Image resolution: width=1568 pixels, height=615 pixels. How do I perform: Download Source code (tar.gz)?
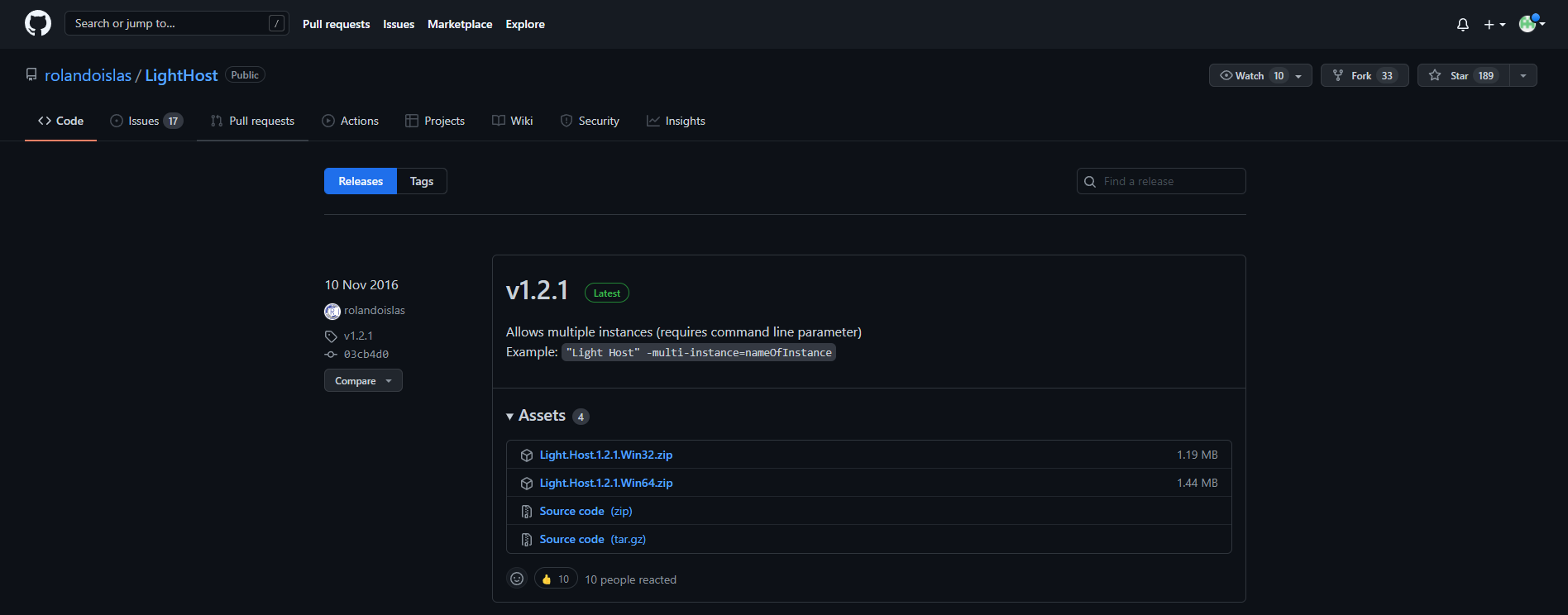[x=593, y=539]
